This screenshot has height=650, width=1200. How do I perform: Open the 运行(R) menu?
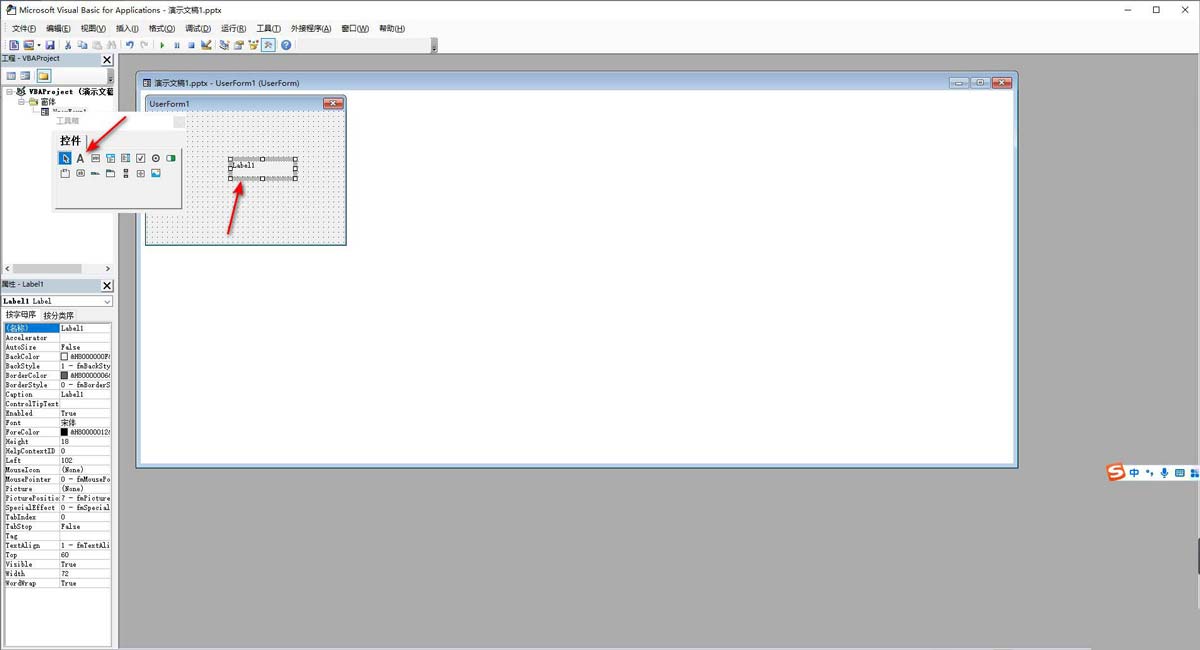click(233, 28)
